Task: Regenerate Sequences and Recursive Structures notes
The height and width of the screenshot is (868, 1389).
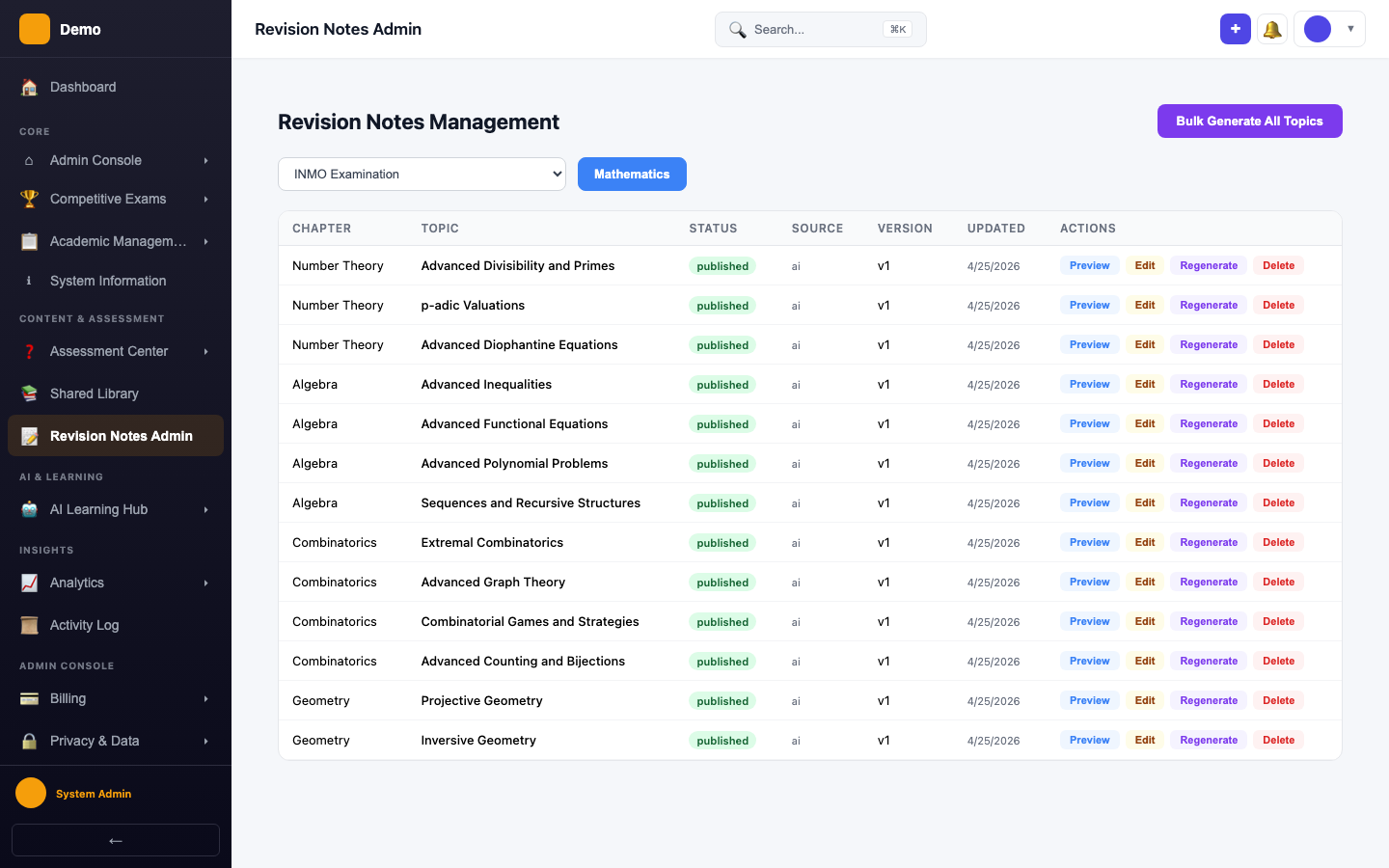Action: tap(1209, 502)
